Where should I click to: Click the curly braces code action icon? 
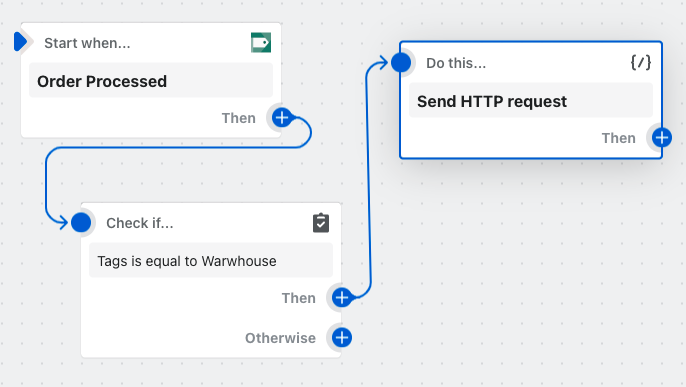pyautogui.click(x=640, y=63)
